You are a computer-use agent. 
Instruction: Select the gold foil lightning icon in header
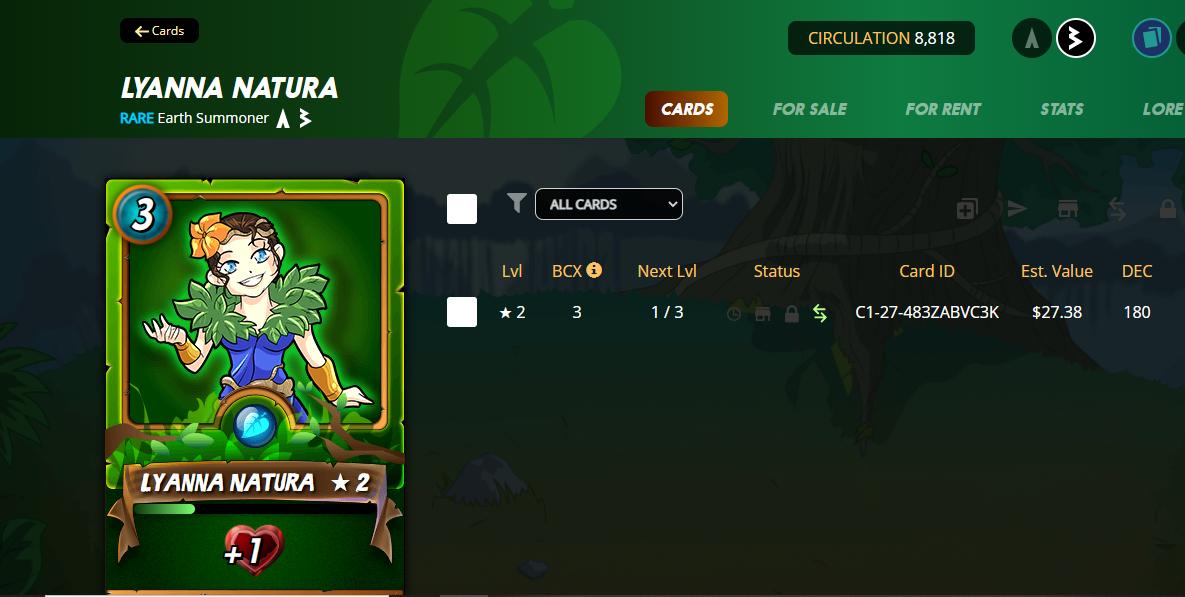tap(1075, 38)
